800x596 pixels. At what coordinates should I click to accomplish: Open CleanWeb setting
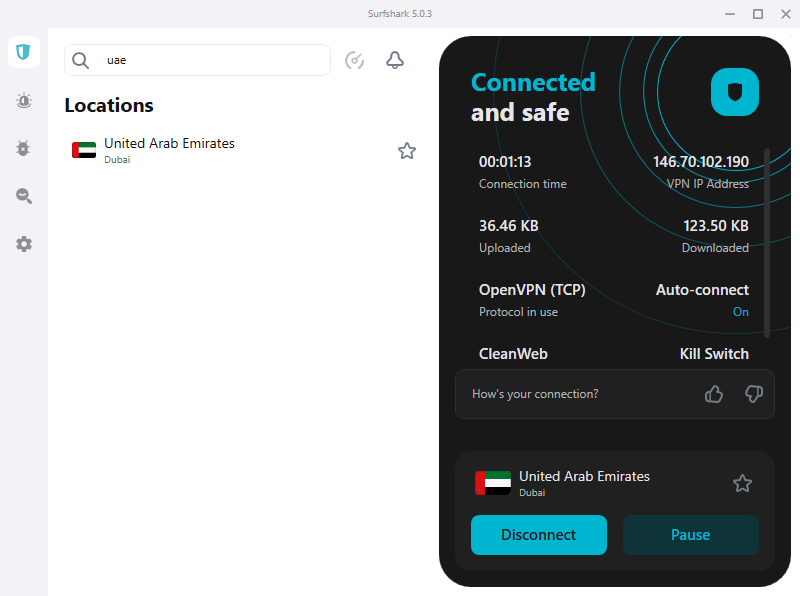click(513, 354)
